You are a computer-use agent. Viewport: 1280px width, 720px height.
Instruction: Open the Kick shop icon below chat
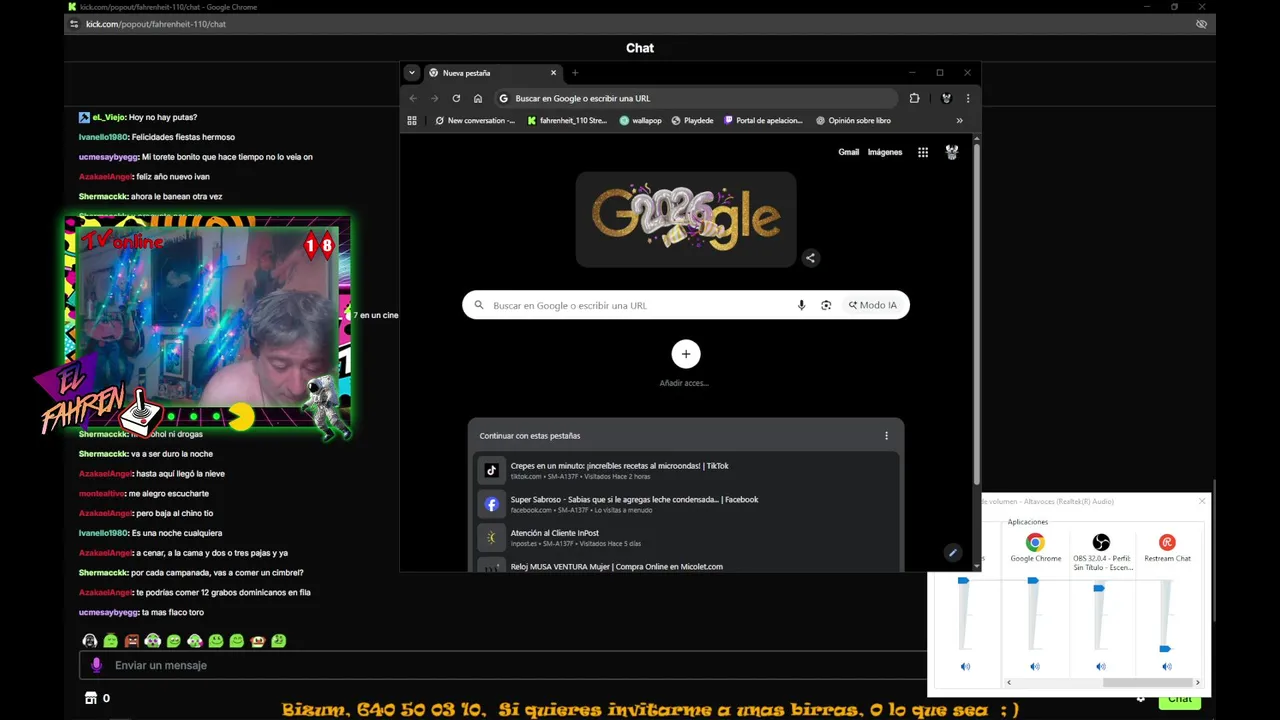(x=91, y=698)
